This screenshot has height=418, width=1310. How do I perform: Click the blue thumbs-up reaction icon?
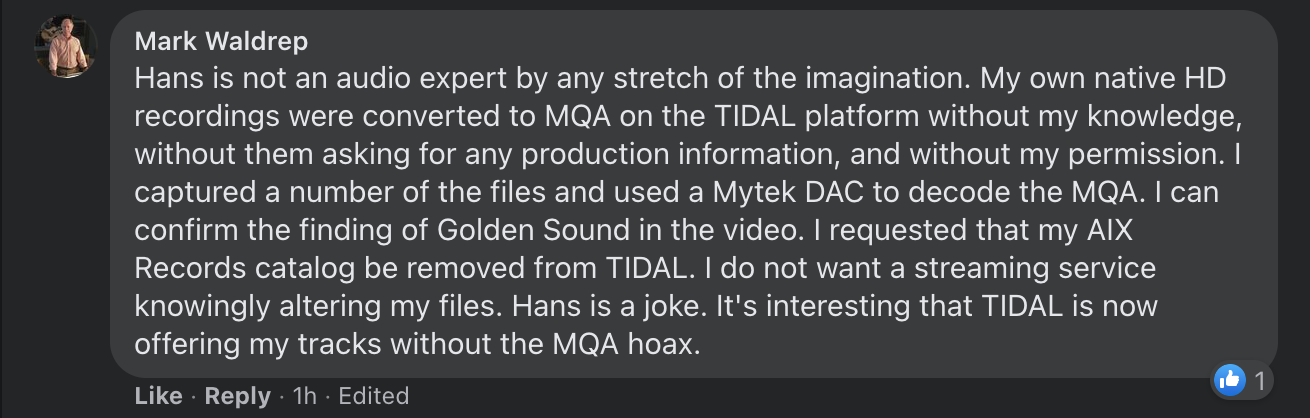[x=1229, y=380]
